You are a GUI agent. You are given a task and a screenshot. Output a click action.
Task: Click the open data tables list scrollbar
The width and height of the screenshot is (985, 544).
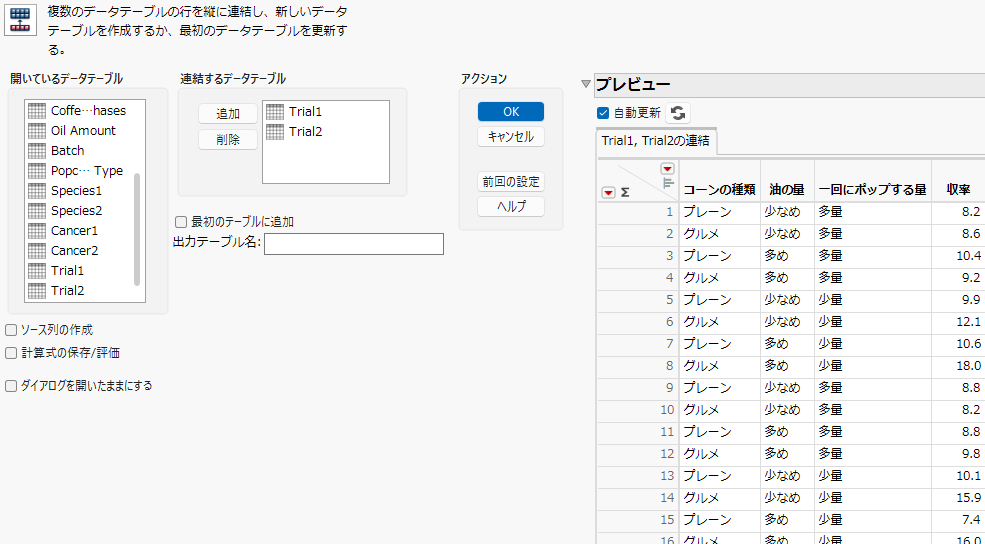click(x=137, y=229)
